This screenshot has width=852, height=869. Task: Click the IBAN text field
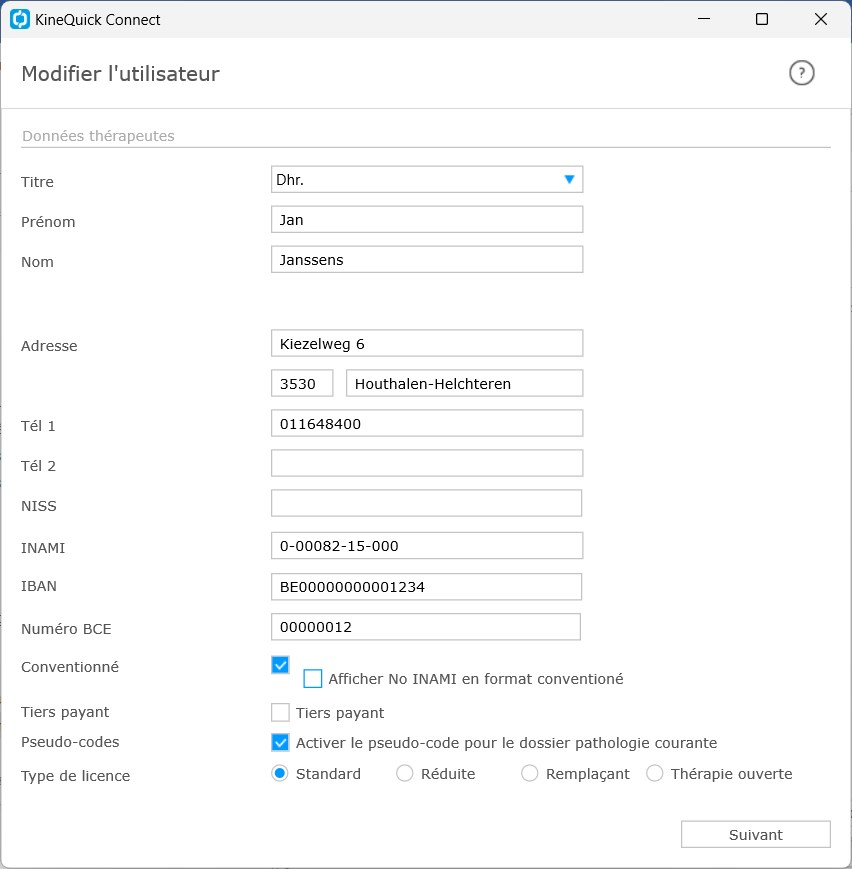(x=426, y=586)
